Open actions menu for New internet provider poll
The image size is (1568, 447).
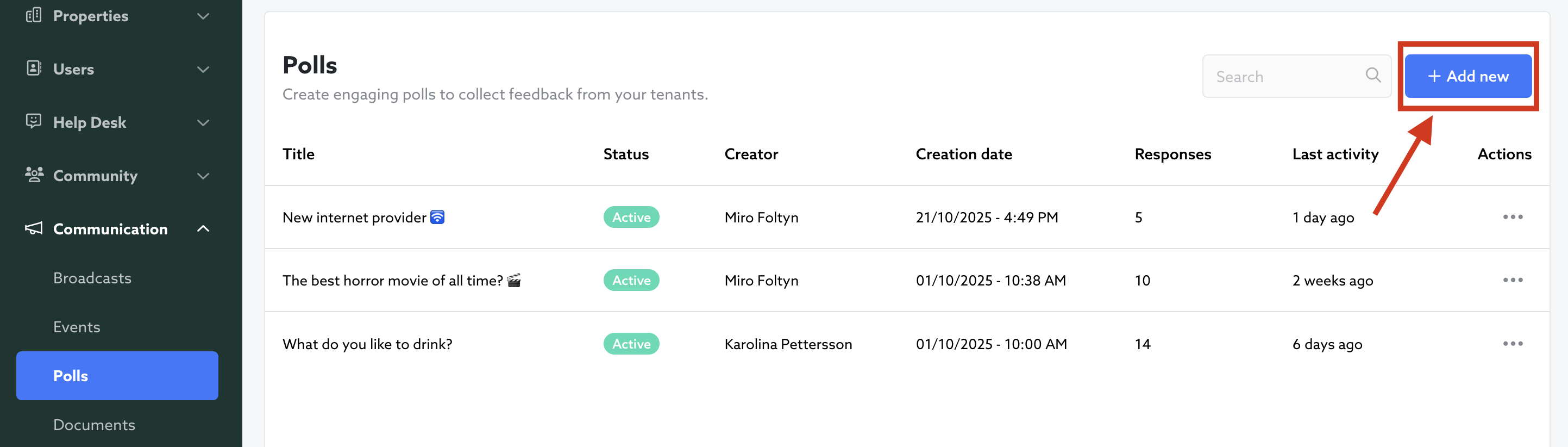1512,217
